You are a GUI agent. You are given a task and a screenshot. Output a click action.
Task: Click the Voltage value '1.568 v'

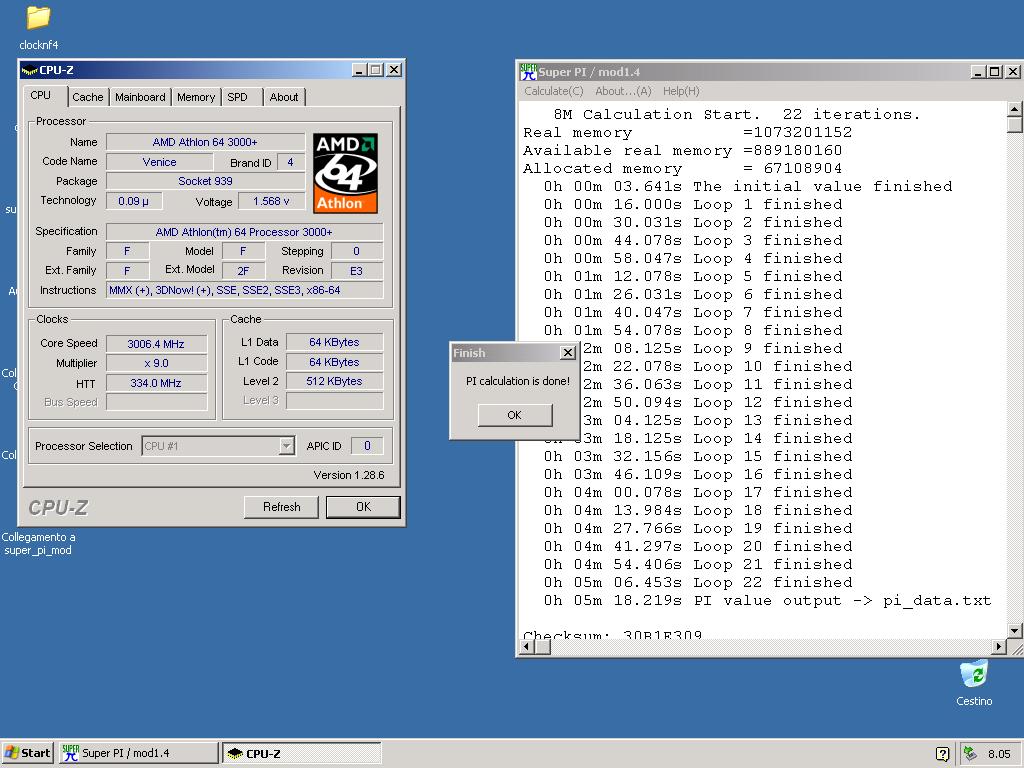coord(271,201)
